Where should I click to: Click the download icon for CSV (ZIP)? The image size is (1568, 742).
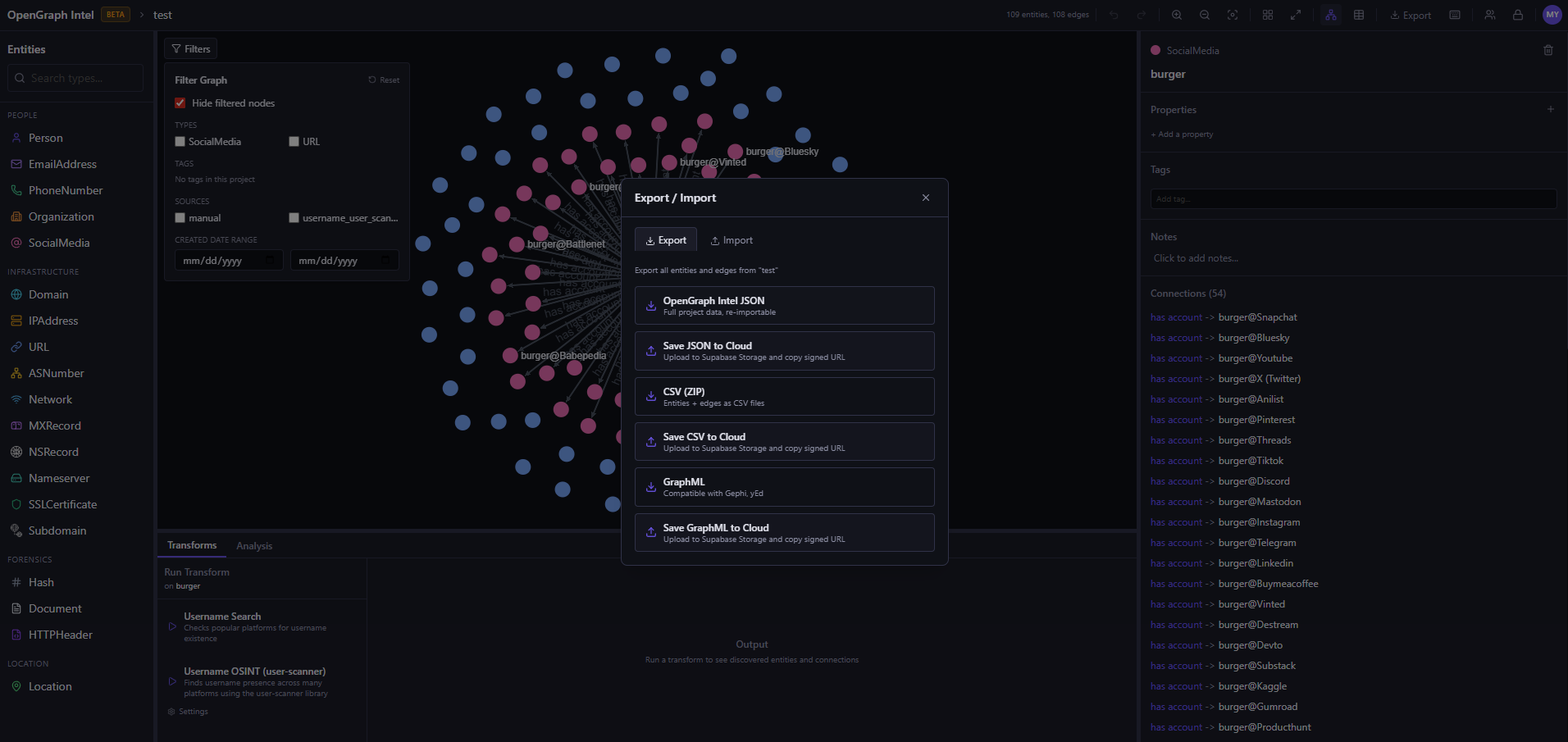coord(650,397)
